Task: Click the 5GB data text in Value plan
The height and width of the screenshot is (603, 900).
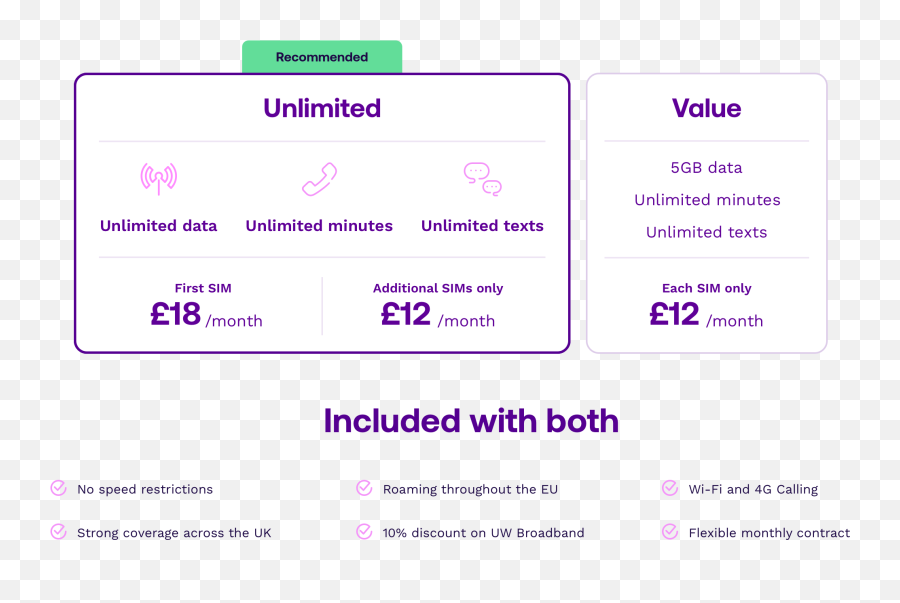Action: tap(707, 168)
